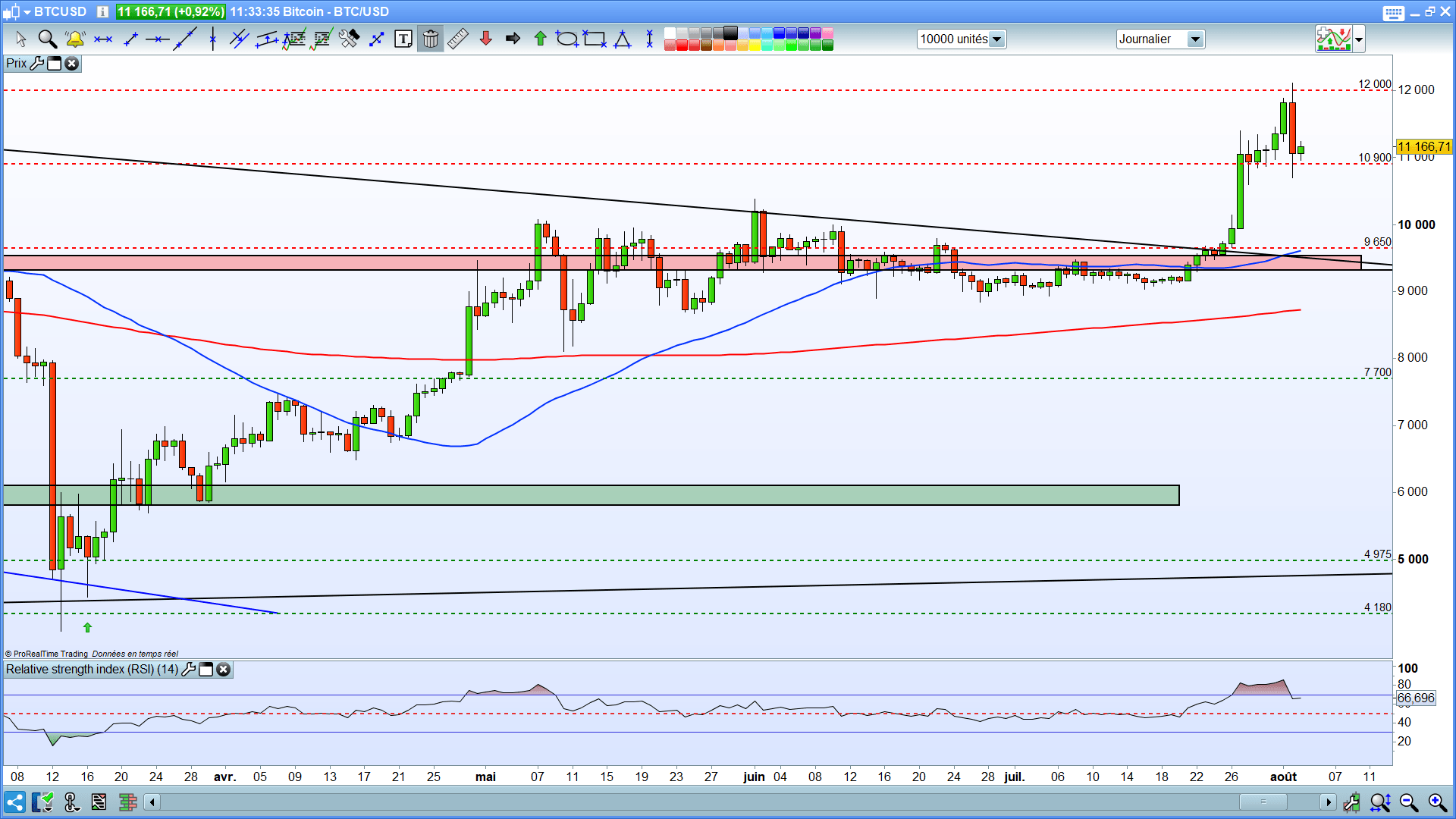Pick the bright red color swatch
The image size is (1456, 819).
682,45
